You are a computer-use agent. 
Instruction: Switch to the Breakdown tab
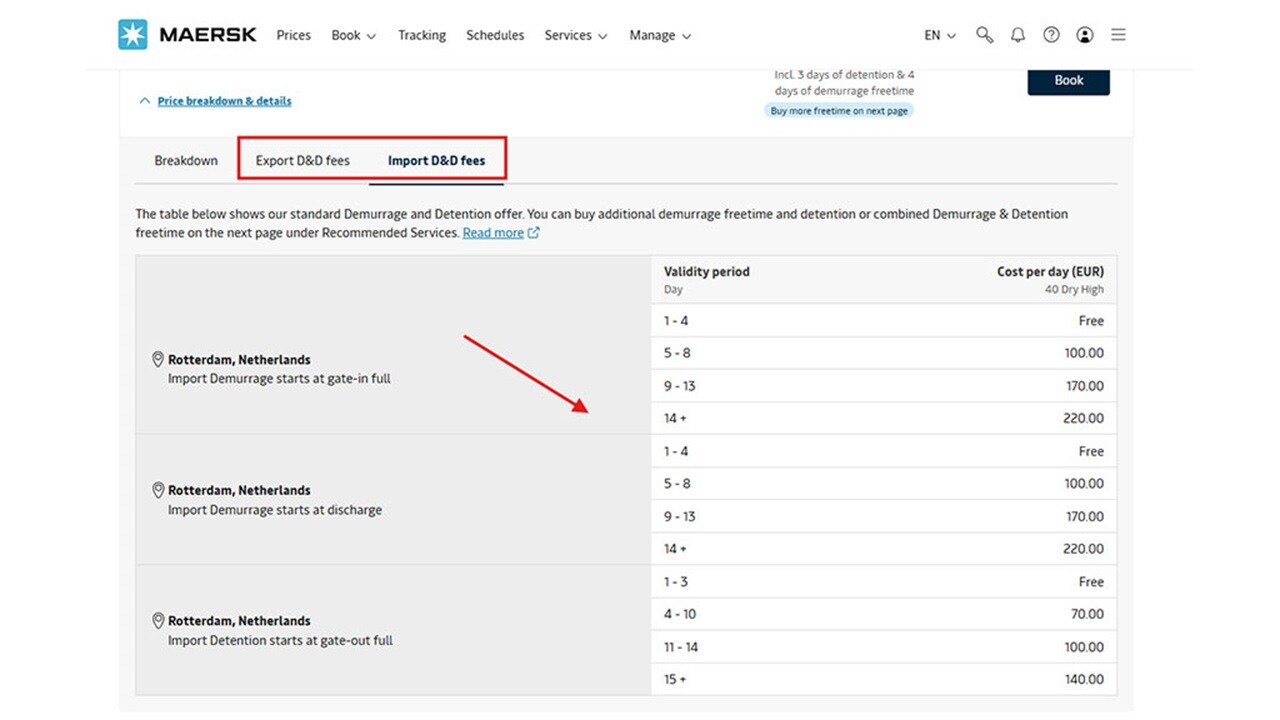pos(185,160)
